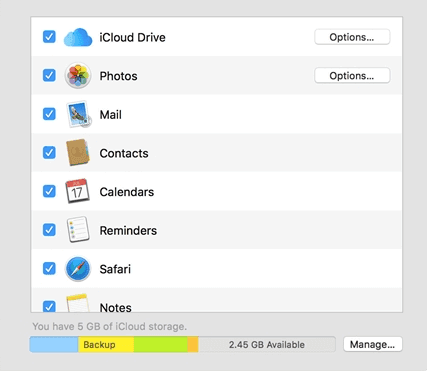The height and width of the screenshot is (371, 427).
Task: Click the iCloud Drive cloud icon
Action: click(78, 37)
